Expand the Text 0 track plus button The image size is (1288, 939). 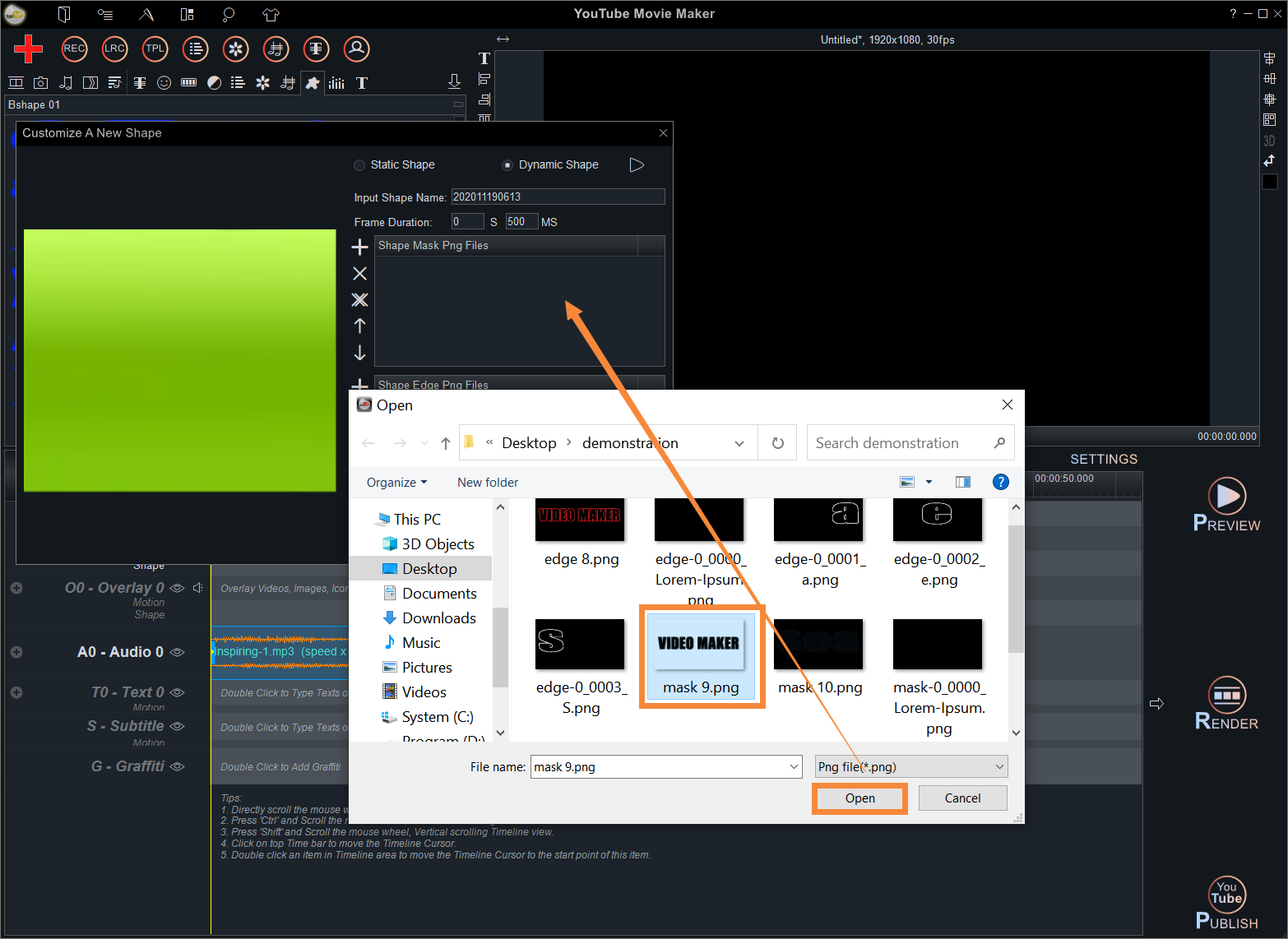click(16, 692)
